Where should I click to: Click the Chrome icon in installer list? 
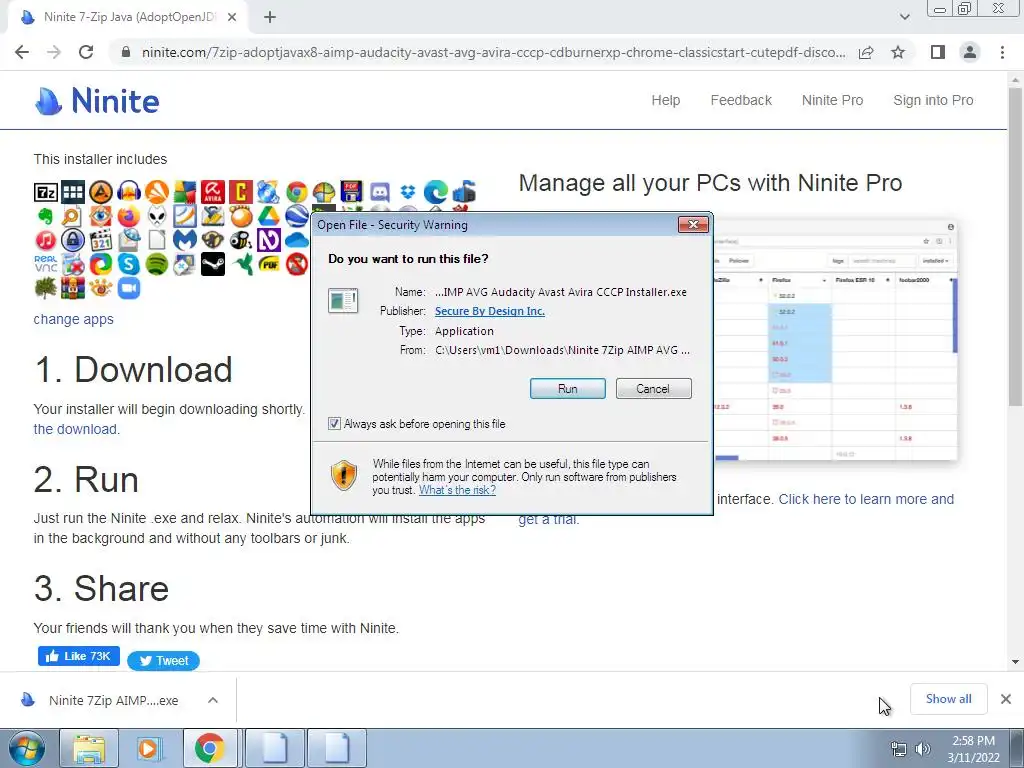[296, 192]
